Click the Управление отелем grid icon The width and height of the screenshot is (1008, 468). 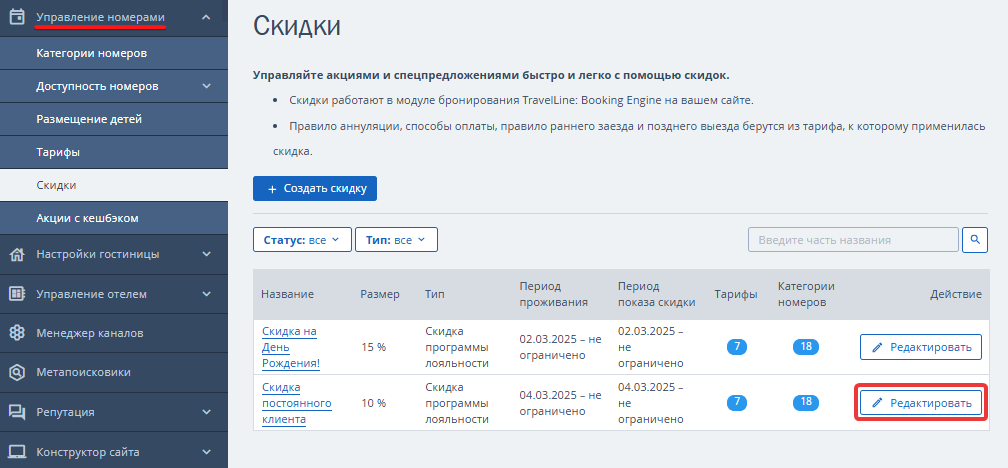tap(17, 294)
